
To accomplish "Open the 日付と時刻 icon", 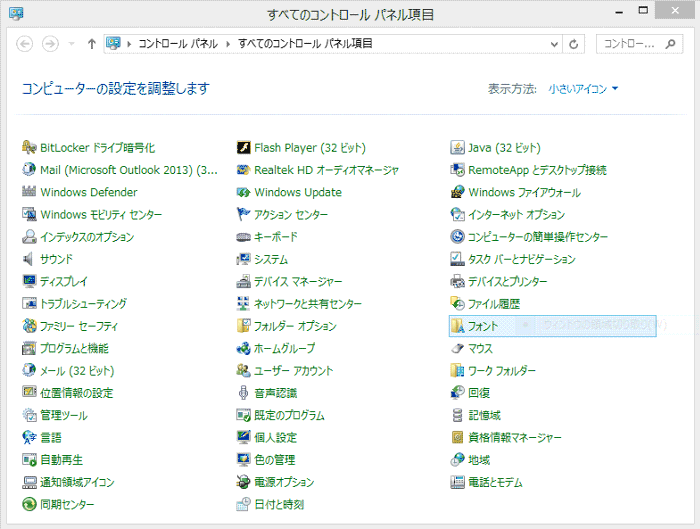I will (243, 504).
